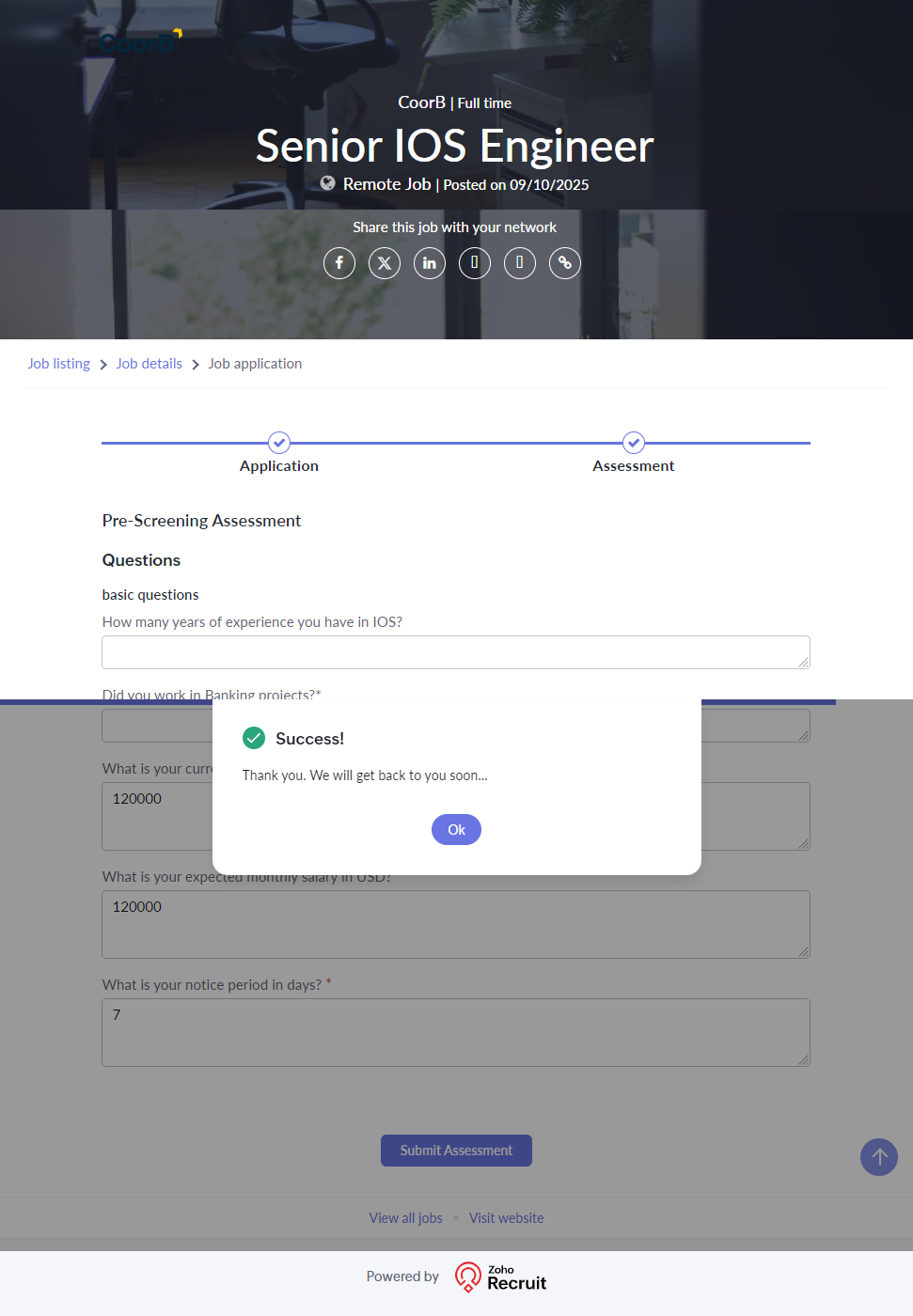Open the View all jobs link

(405, 1218)
